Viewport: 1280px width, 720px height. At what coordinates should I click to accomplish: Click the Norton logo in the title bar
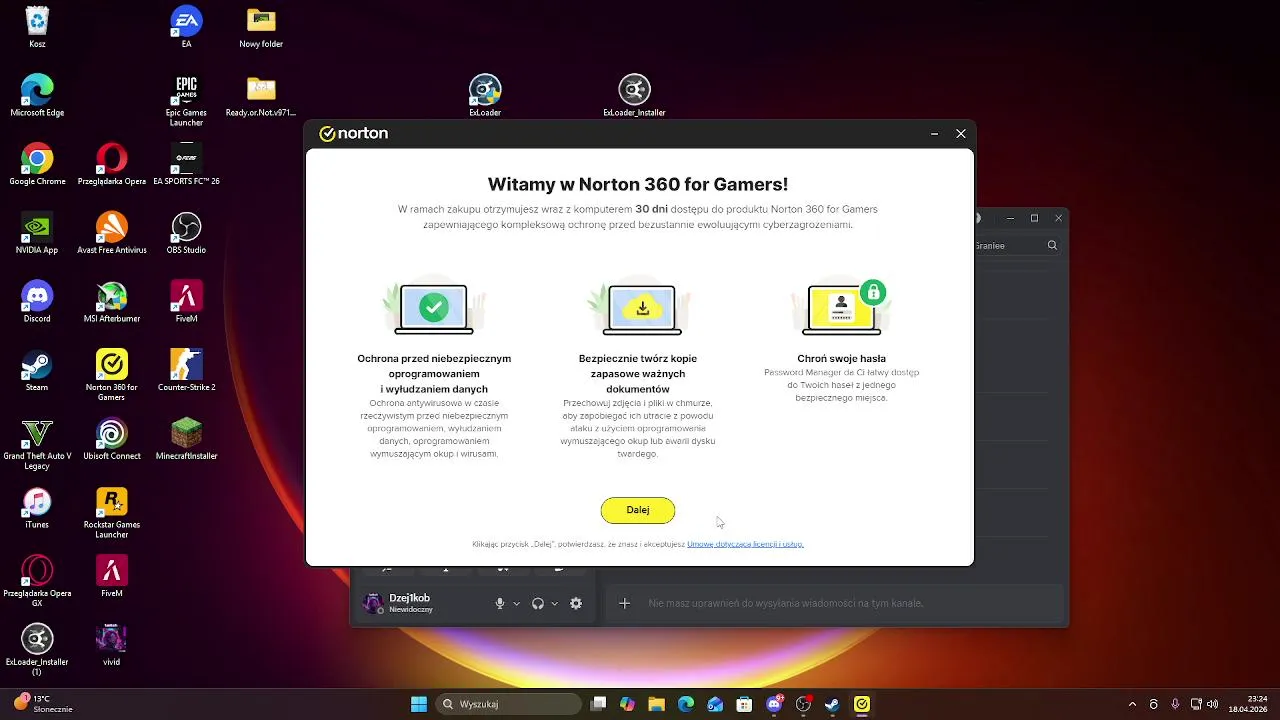tap(353, 134)
